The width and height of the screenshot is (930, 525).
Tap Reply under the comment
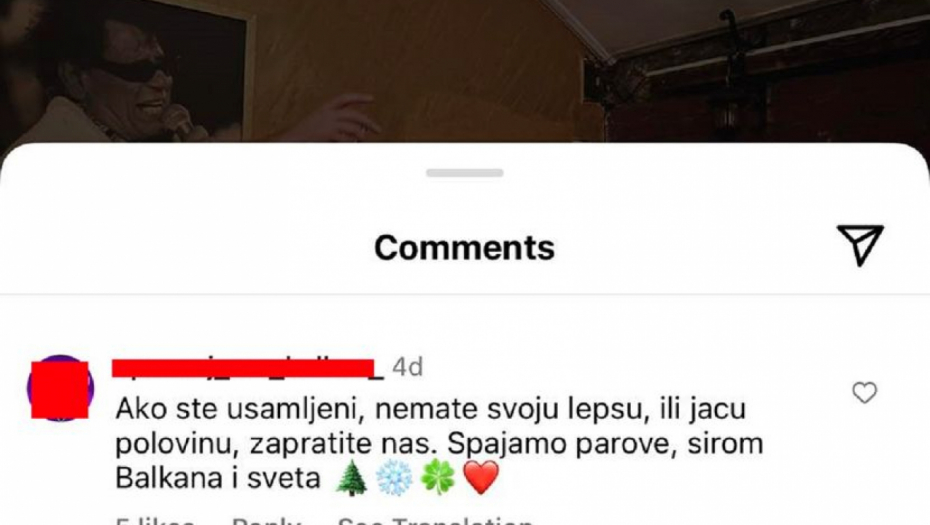[266, 521]
